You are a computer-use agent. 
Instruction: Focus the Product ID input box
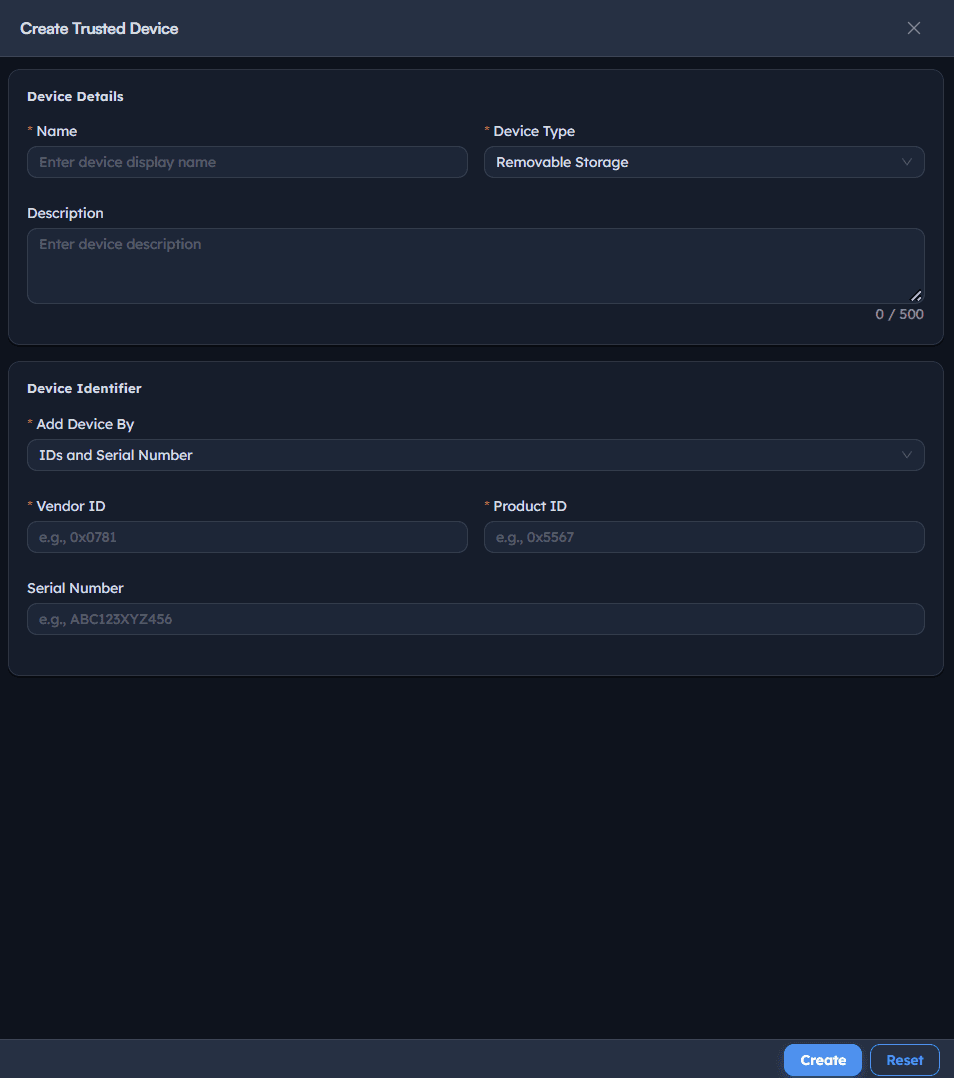tap(704, 537)
